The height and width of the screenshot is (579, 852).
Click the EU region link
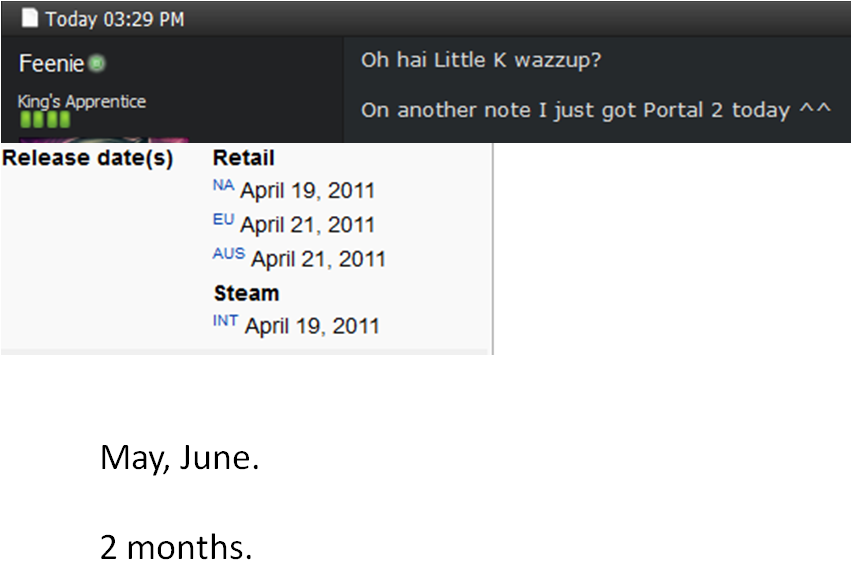tap(223, 219)
